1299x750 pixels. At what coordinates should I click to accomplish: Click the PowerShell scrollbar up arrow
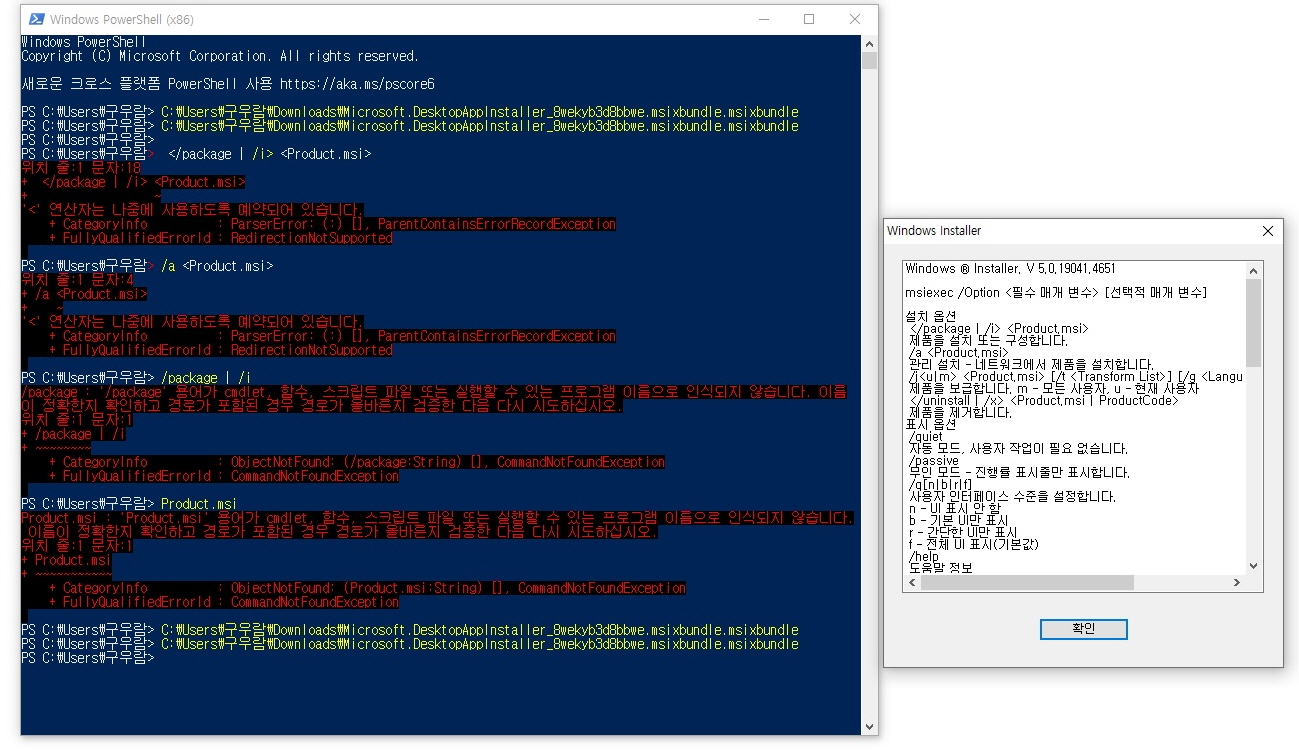tap(869, 43)
